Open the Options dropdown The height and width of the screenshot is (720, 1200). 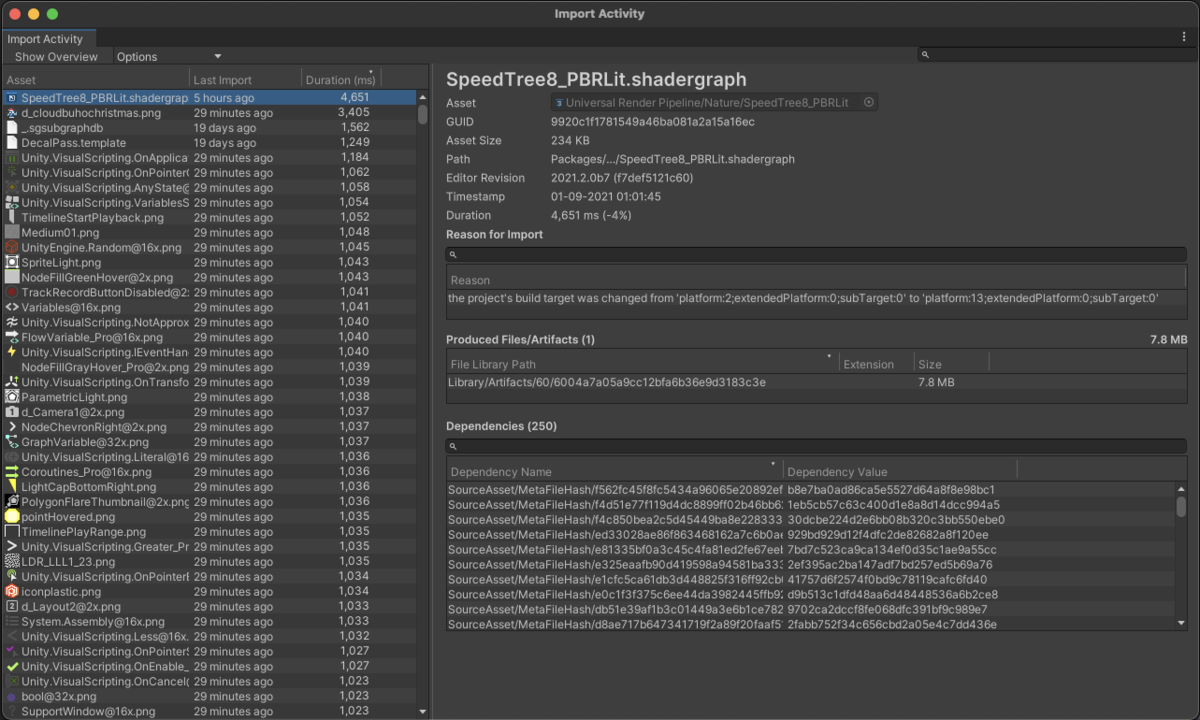[169, 57]
